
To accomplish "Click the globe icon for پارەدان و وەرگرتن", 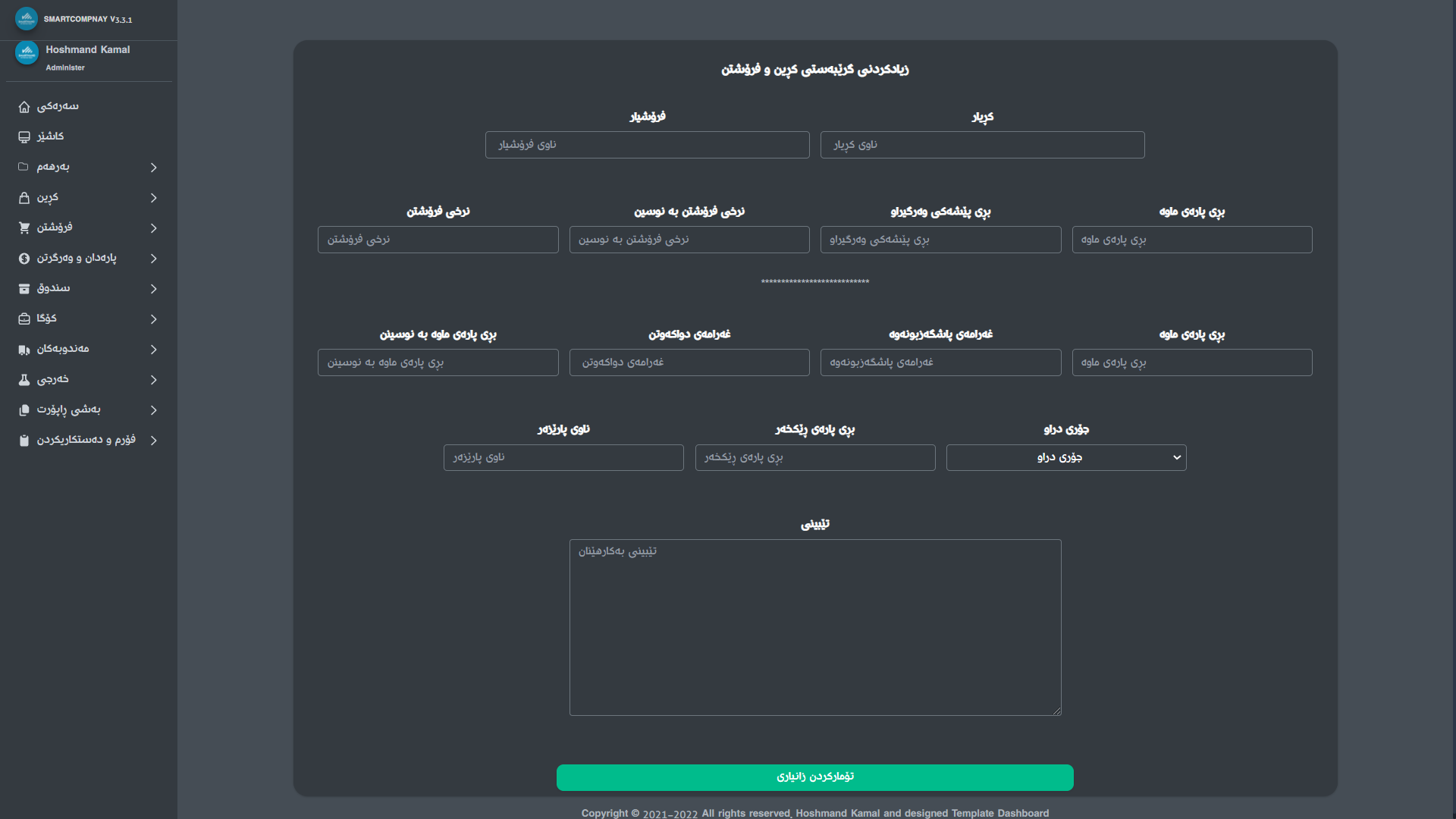I will click(24, 259).
